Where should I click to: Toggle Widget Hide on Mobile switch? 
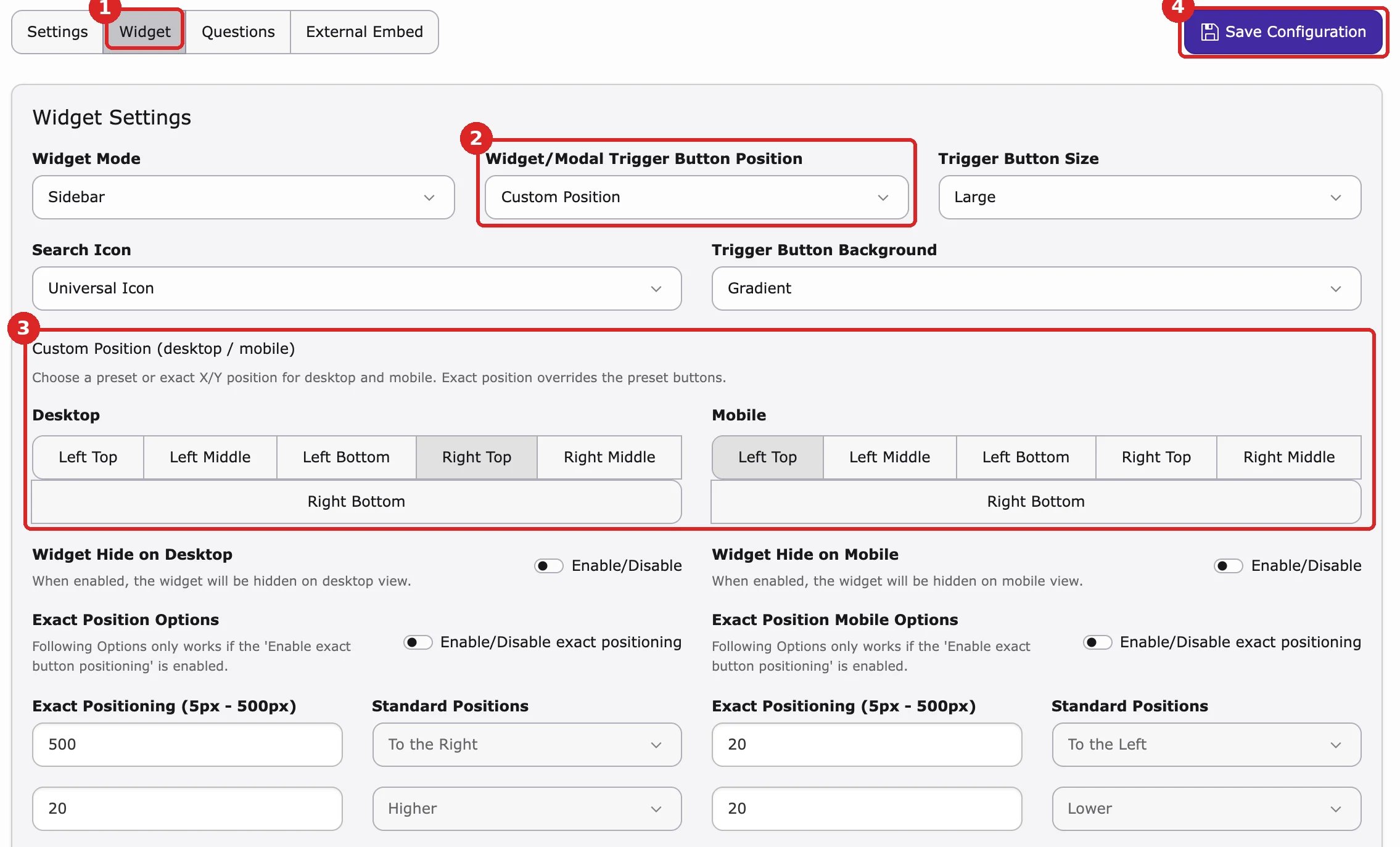1228,566
